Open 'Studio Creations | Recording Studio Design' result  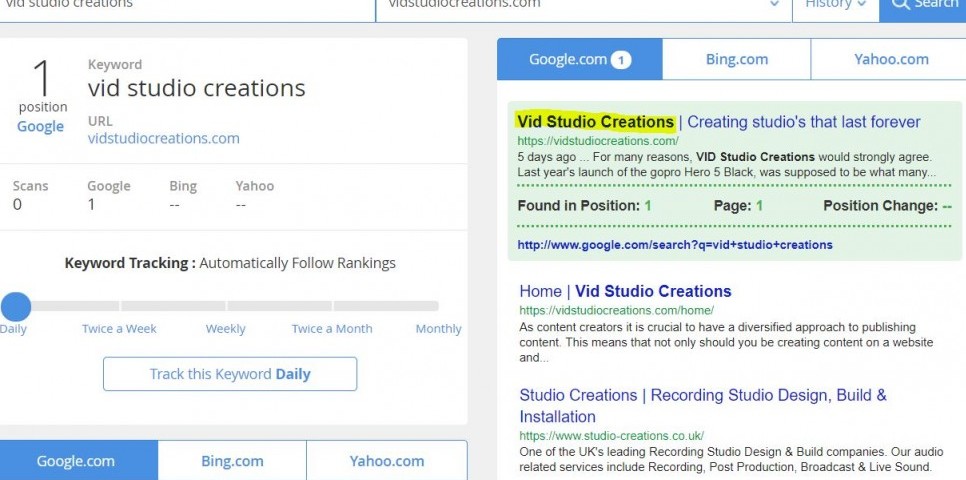(703, 405)
